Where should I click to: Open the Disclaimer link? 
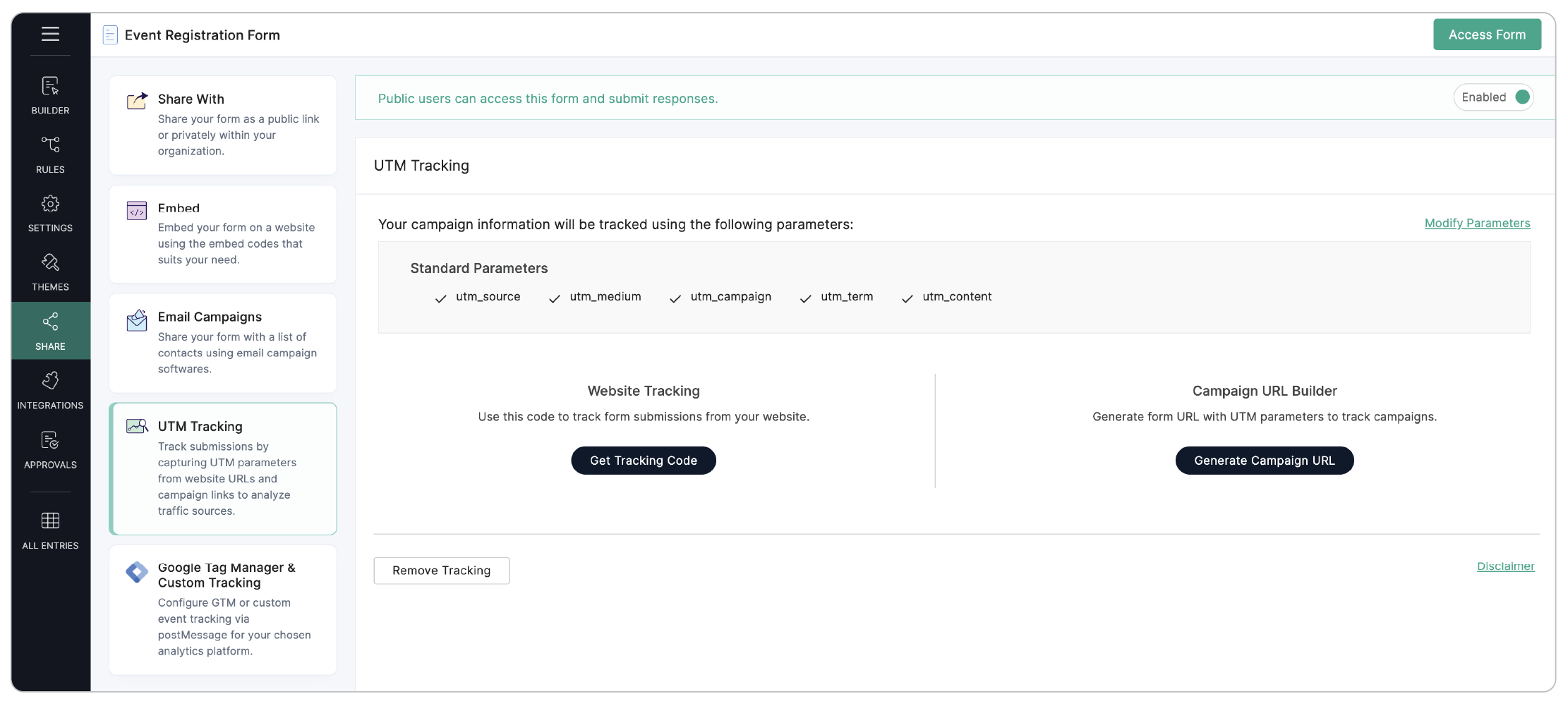(1506, 566)
